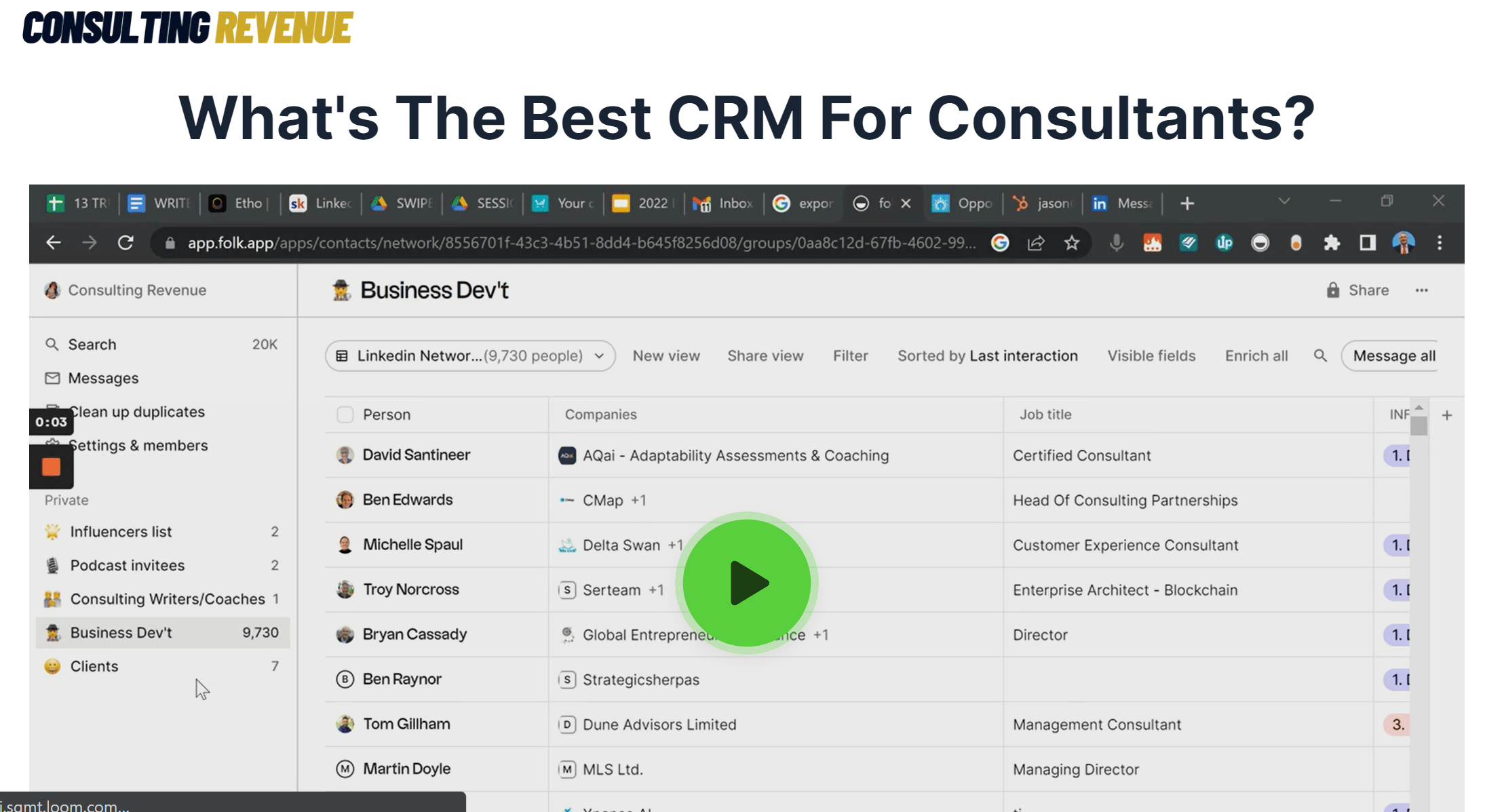Select the Podcast invitees group
Image resolution: width=1504 pixels, height=812 pixels.
(161, 565)
